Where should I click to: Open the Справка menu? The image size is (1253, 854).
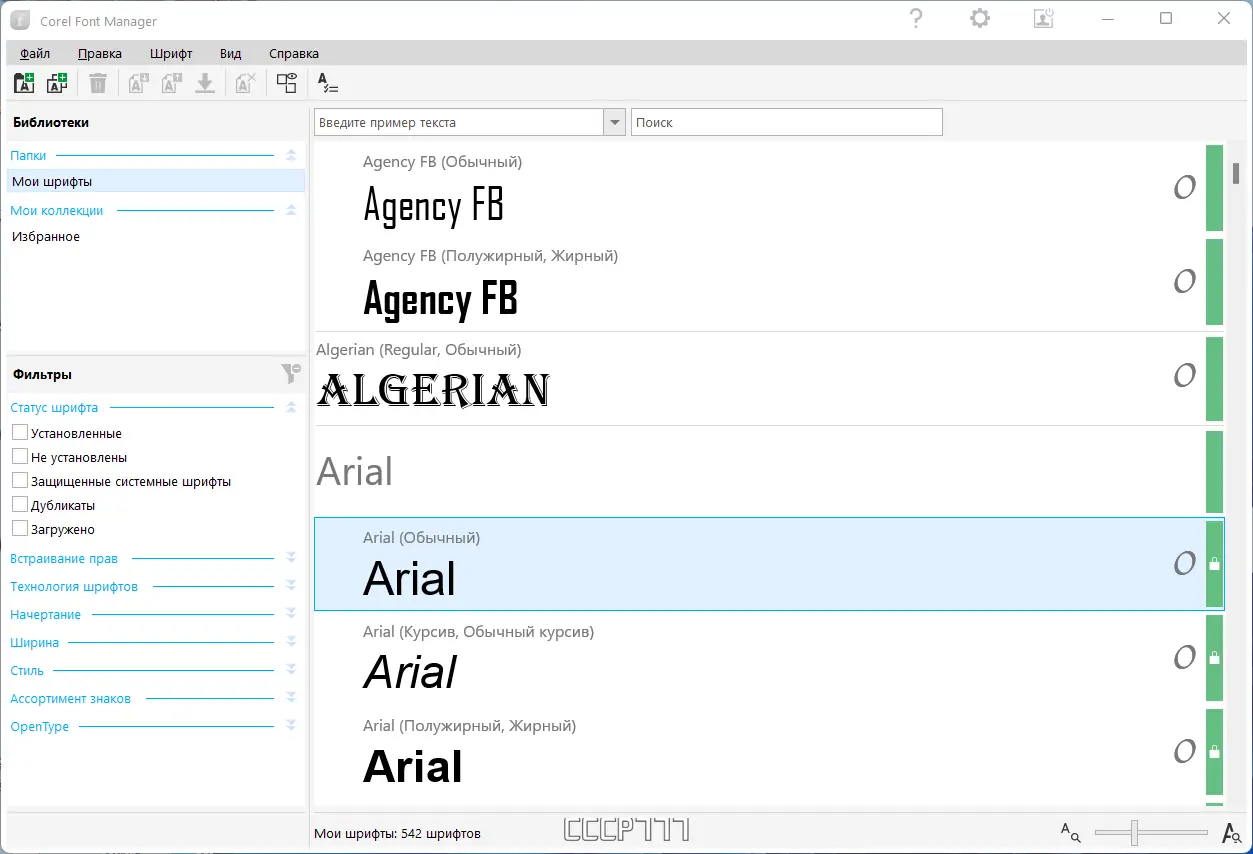pos(294,54)
